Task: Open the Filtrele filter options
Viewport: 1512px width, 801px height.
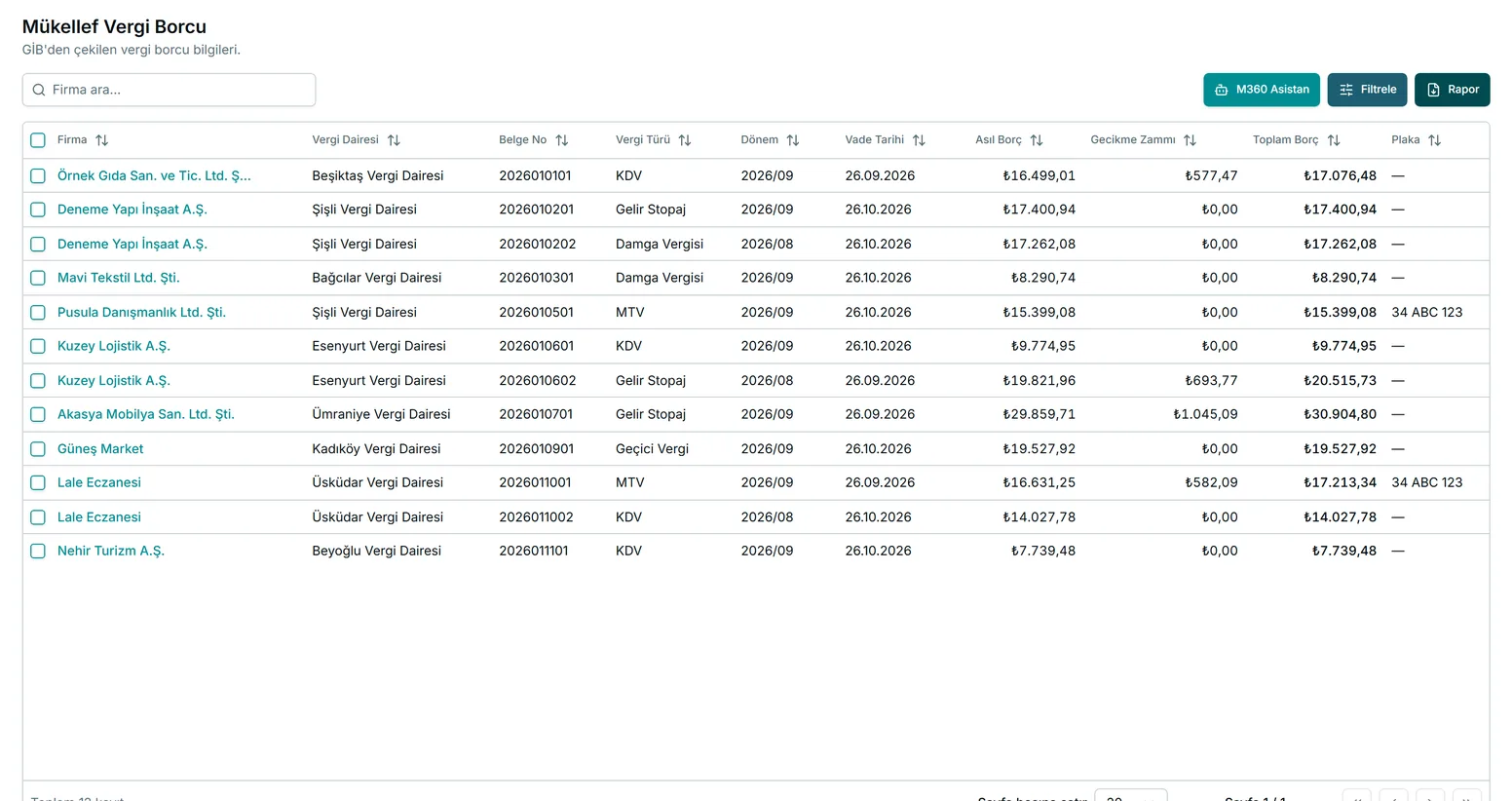Action: (x=1367, y=90)
